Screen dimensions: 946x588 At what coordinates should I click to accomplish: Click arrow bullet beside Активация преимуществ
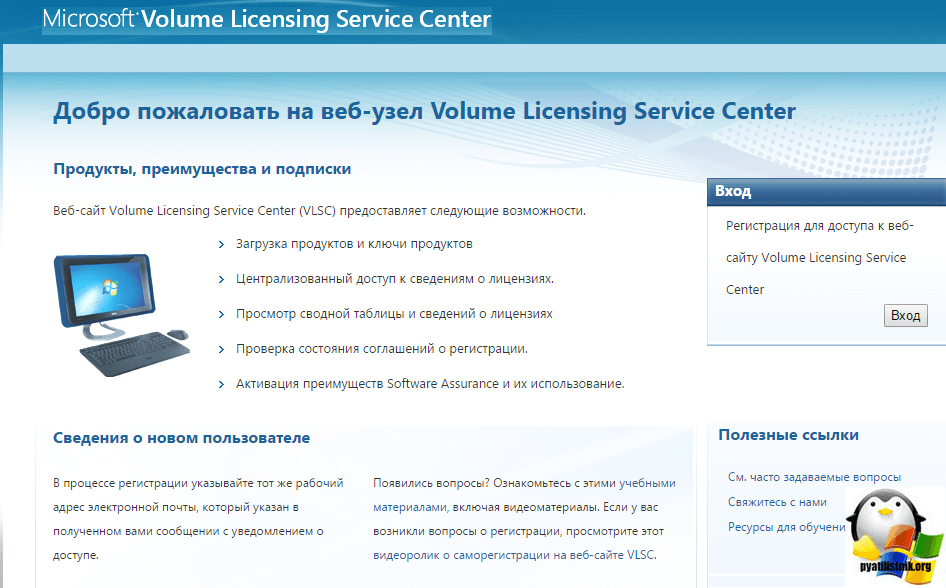pyautogui.click(x=221, y=384)
